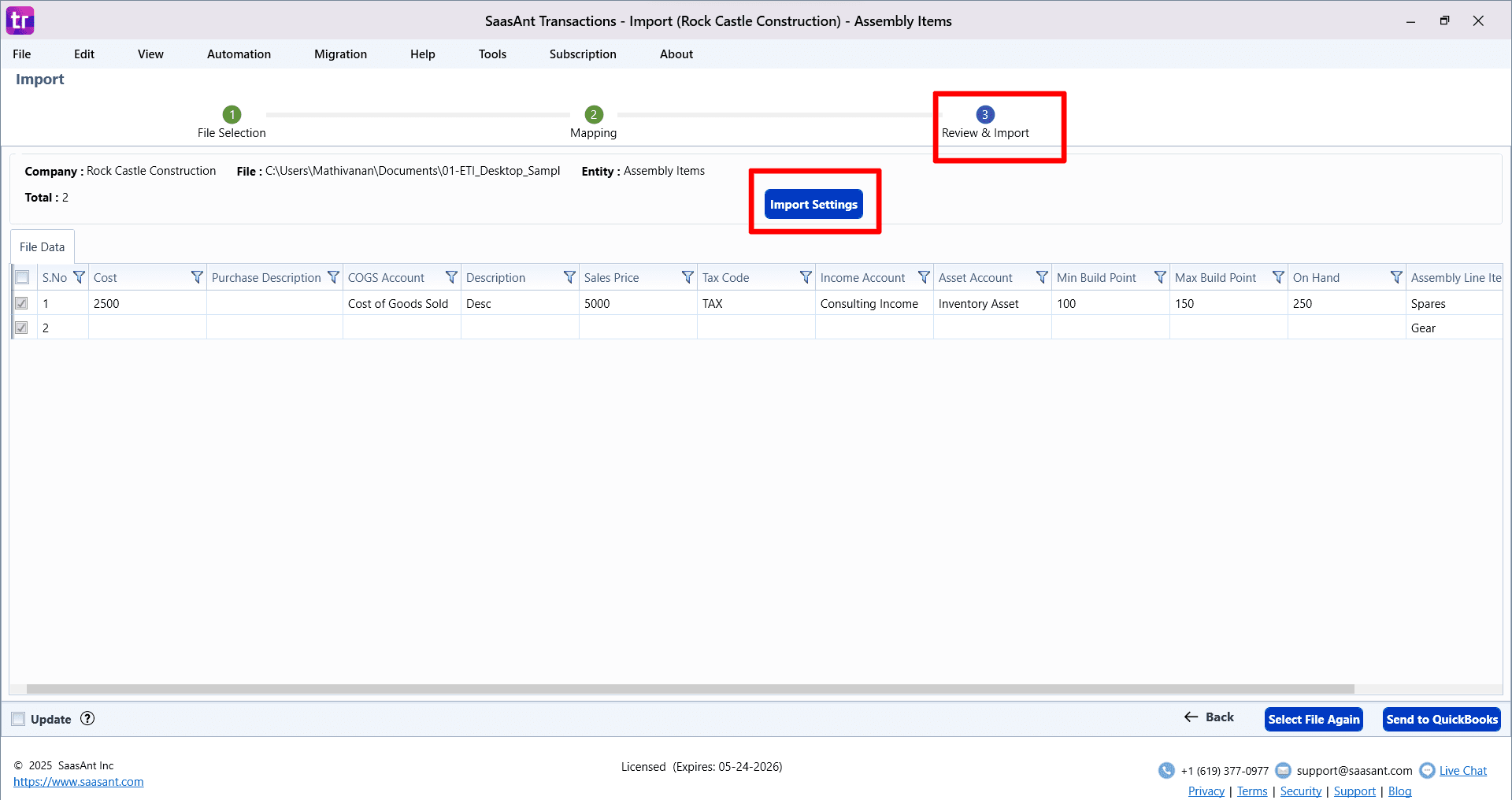Open the Update help question icon
Viewport: 1512px width, 800px height.
tap(87, 718)
